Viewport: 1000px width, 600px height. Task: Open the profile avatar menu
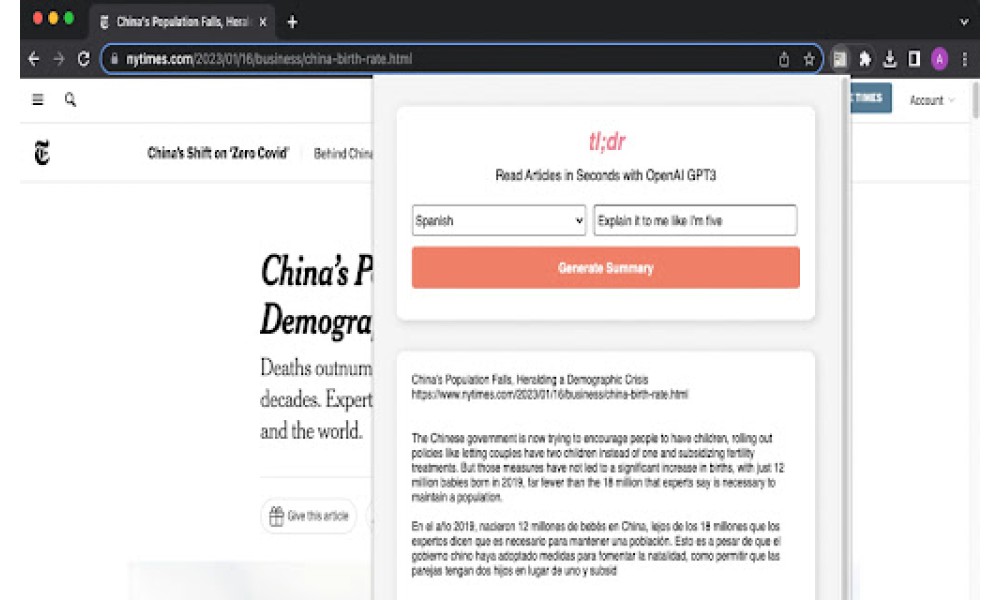click(x=939, y=59)
